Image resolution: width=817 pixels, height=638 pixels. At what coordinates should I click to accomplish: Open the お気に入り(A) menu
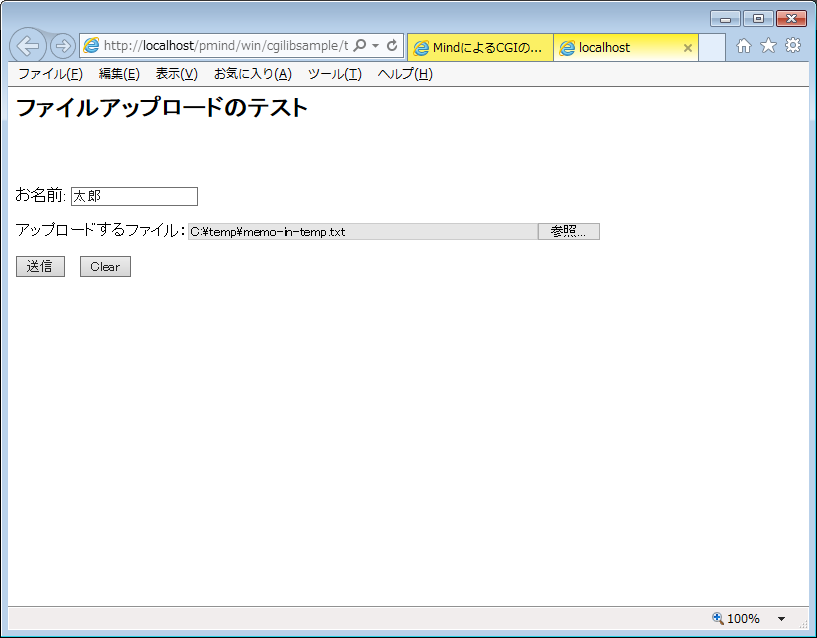pos(253,74)
